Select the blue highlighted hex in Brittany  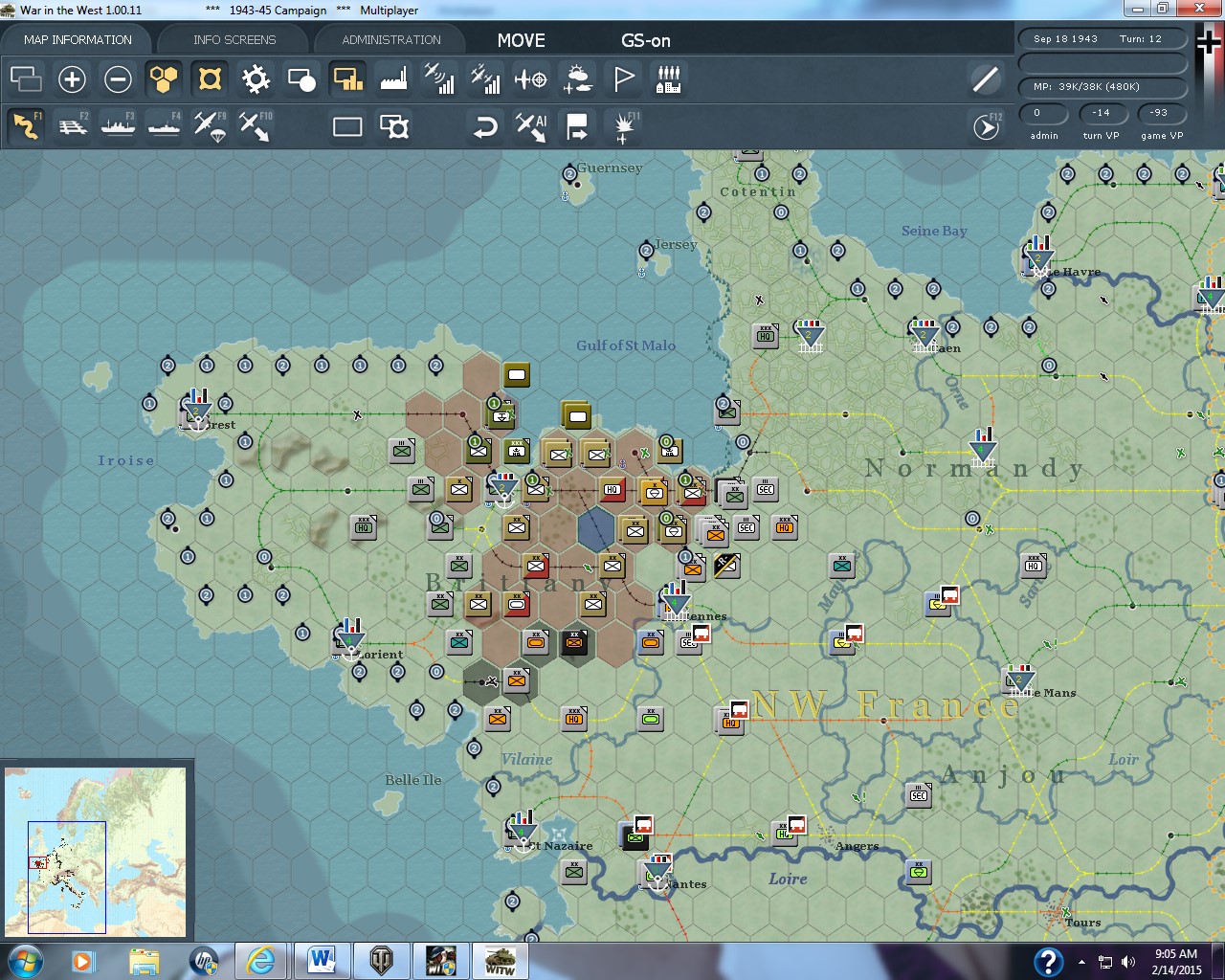pyautogui.click(x=595, y=529)
